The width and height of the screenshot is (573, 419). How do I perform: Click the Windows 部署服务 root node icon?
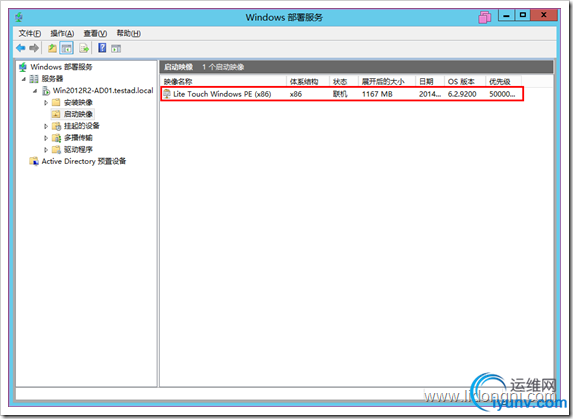pyautogui.click(x=23, y=67)
